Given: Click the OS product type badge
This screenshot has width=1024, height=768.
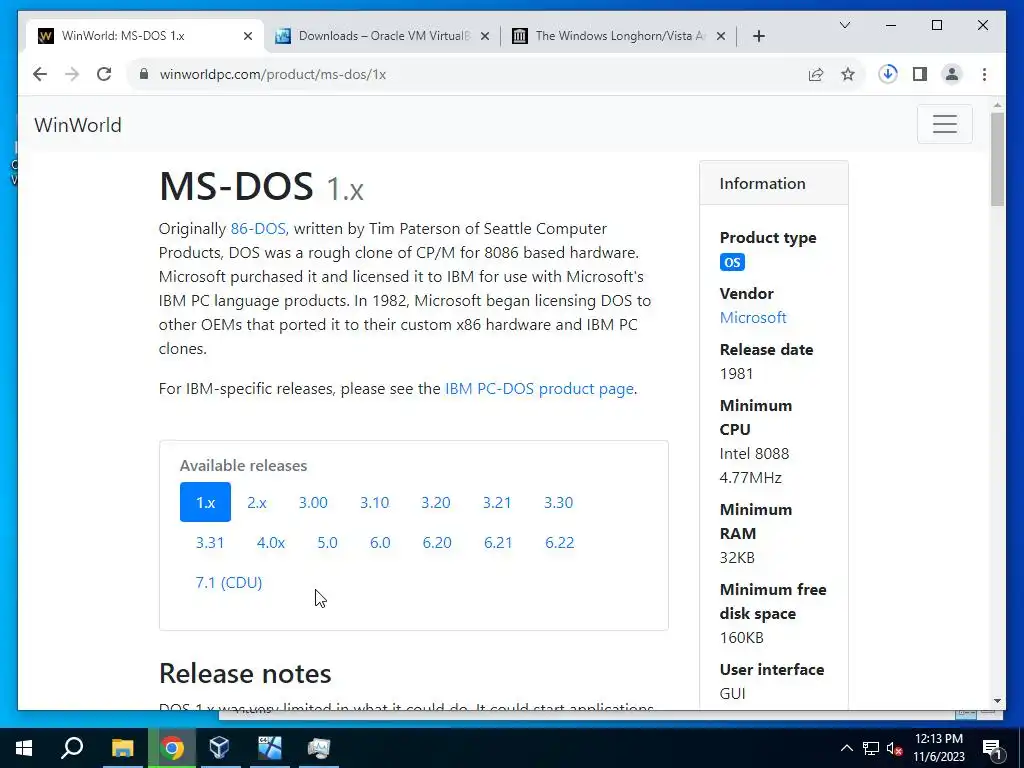Looking at the screenshot, I should [732, 262].
